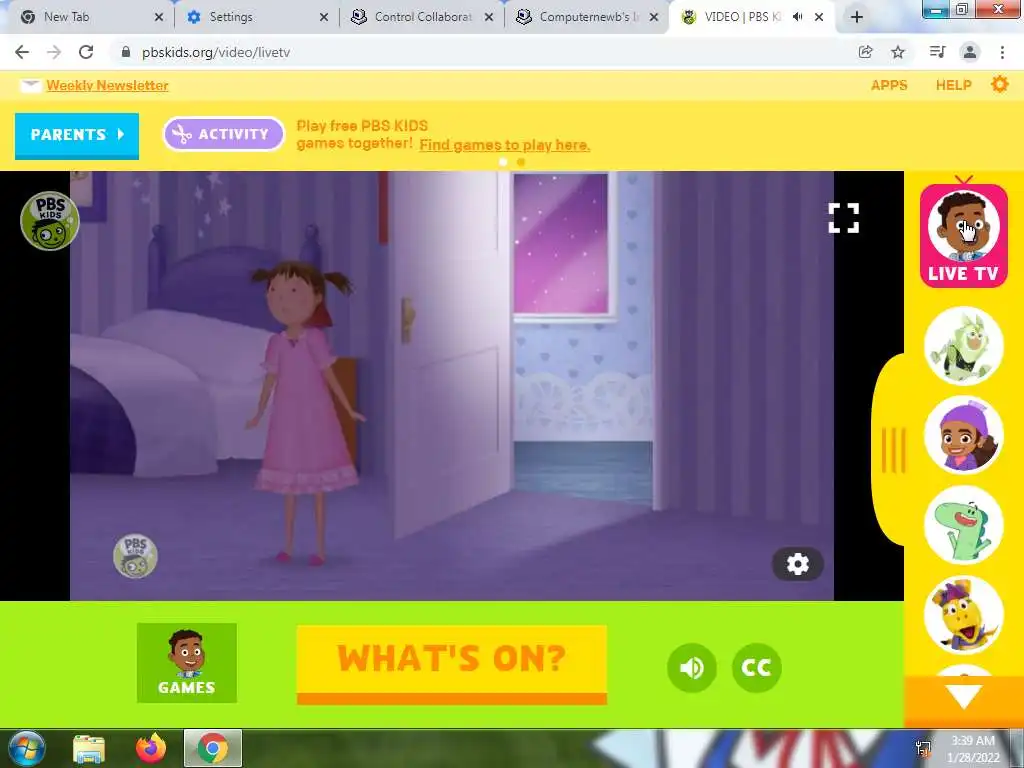This screenshot has height=768, width=1024.
Task: Select the green goblin character show
Action: point(964,345)
